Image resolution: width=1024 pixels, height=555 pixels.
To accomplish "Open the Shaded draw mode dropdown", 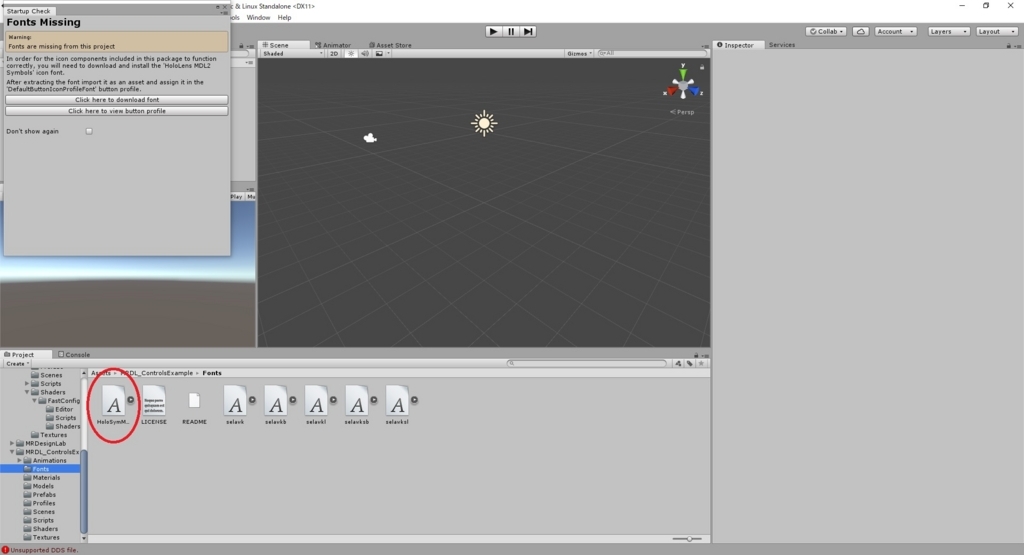I will click(x=293, y=54).
